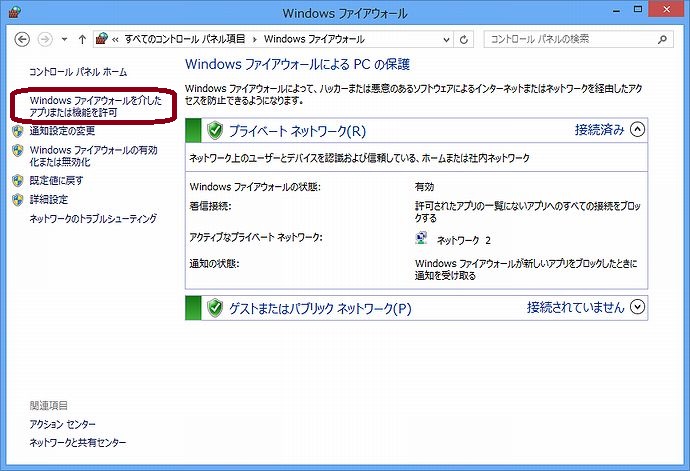Click the アクティブなプライベート ネットワーク: label
The height and width of the screenshot is (471, 690).
click(256, 237)
